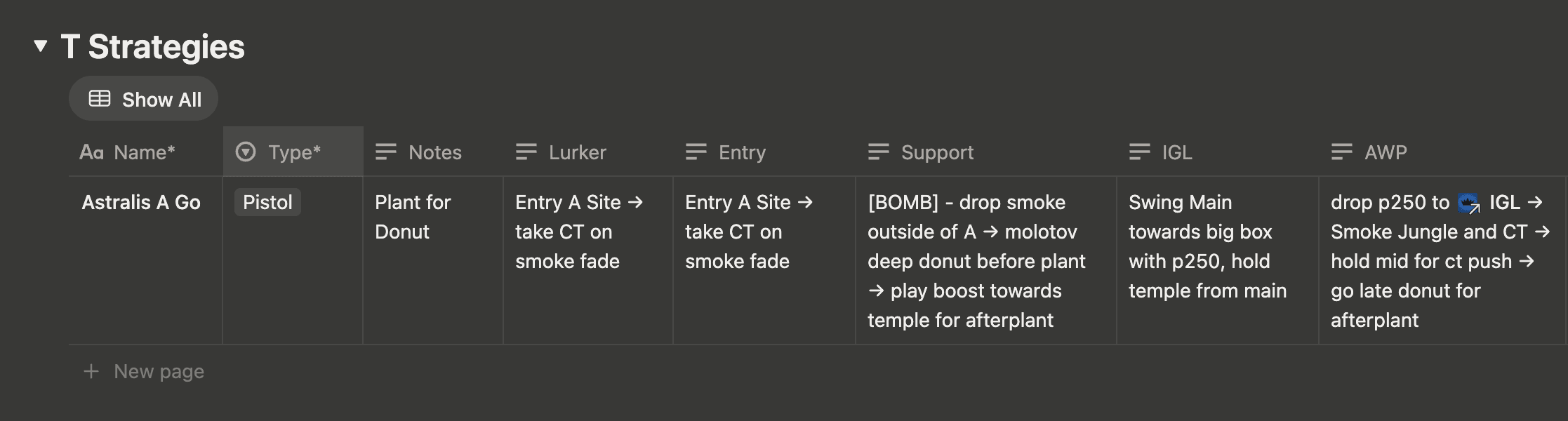
Task: Edit the Plant for Donut notes cell
Action: (x=433, y=260)
